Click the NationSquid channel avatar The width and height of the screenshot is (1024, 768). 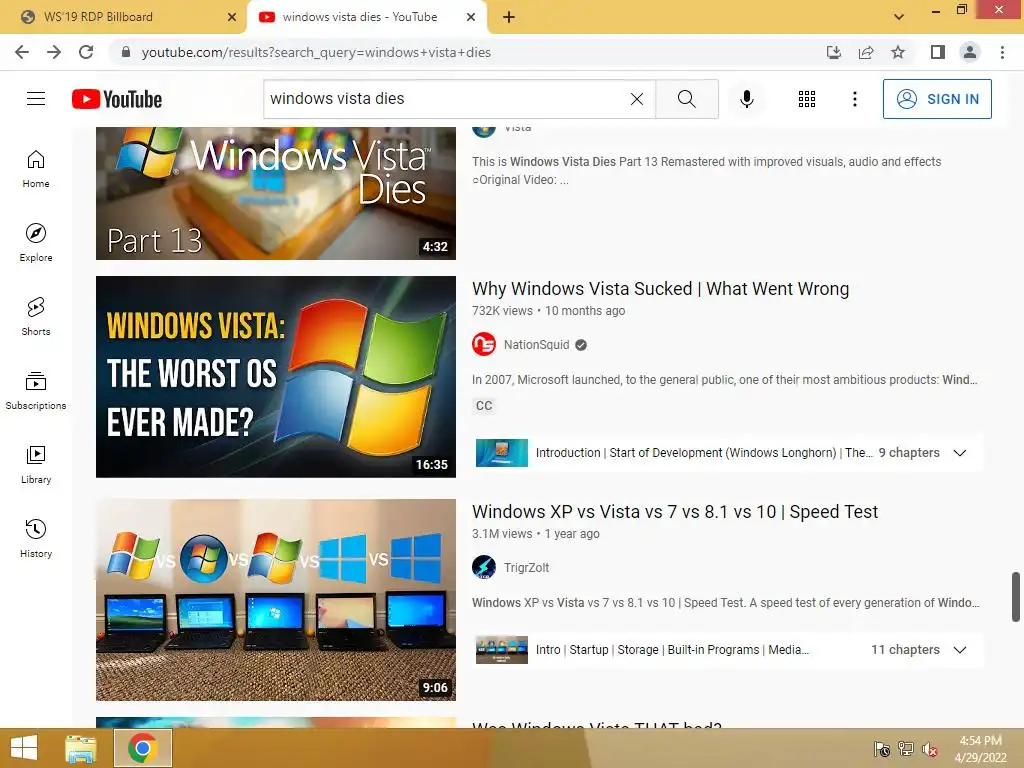[x=484, y=344]
